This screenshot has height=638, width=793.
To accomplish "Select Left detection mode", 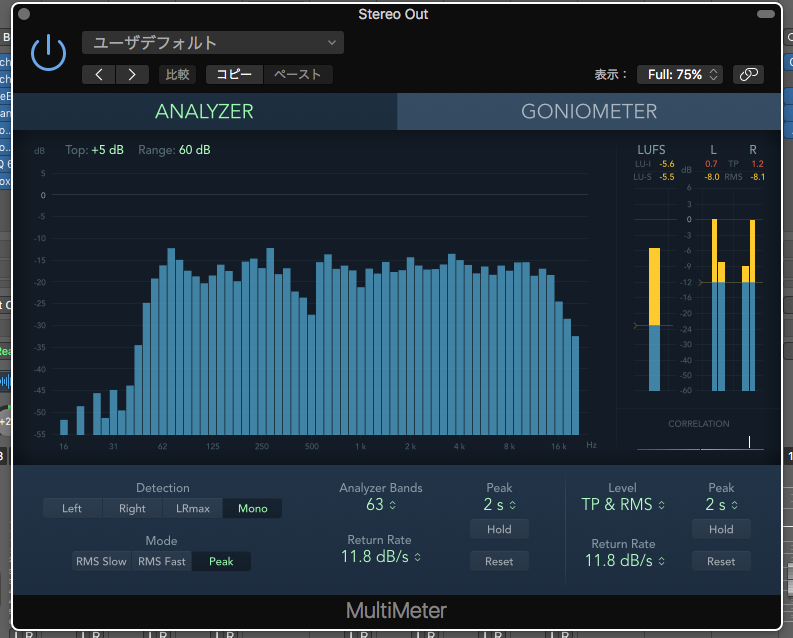I will 72,508.
